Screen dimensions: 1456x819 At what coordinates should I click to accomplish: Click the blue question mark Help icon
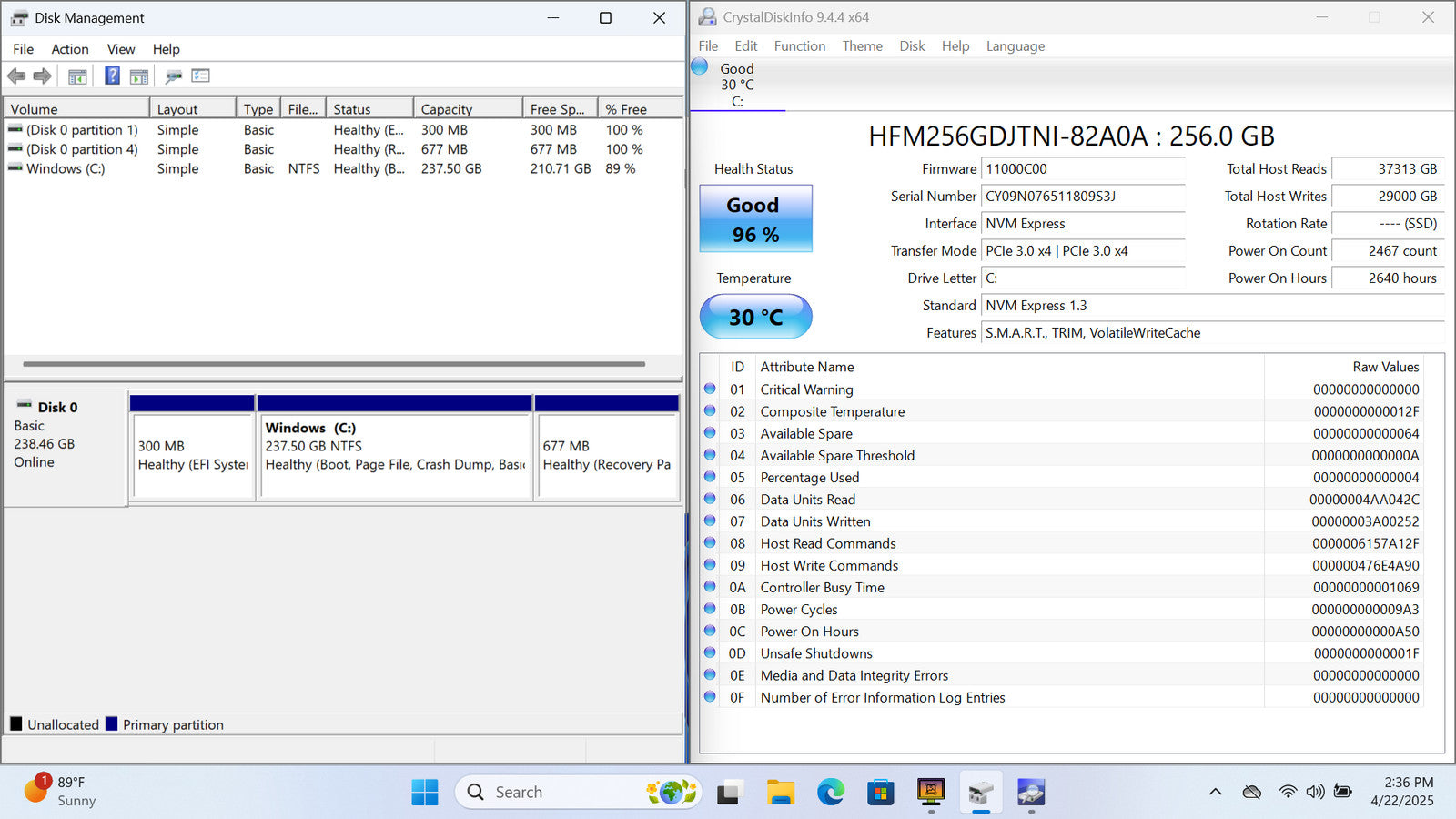click(x=112, y=76)
